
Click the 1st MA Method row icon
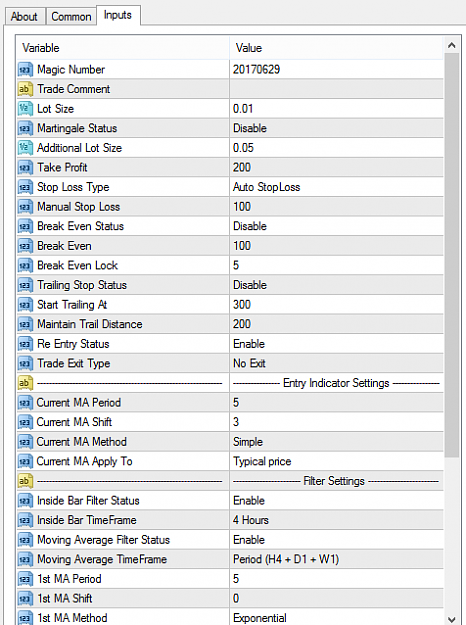click(25, 618)
